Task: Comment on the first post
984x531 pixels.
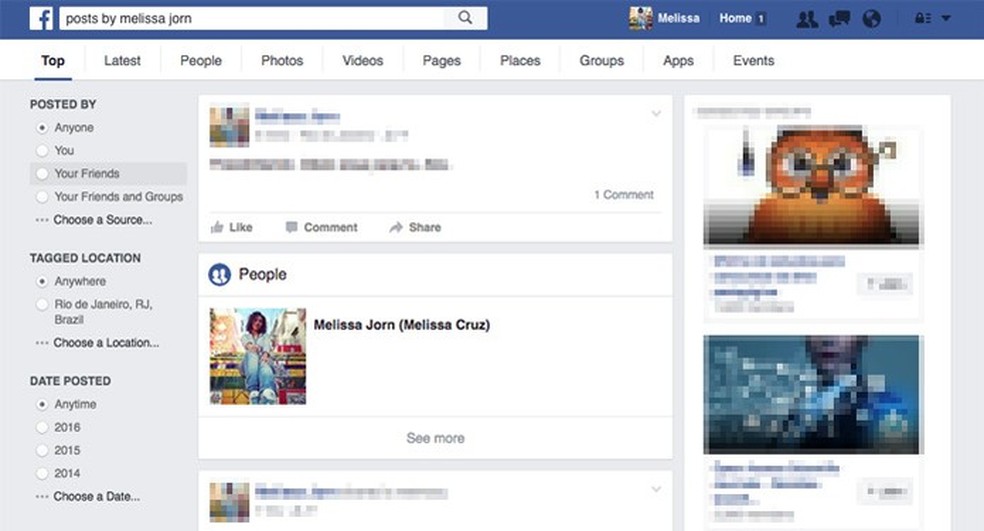Action: tap(321, 227)
